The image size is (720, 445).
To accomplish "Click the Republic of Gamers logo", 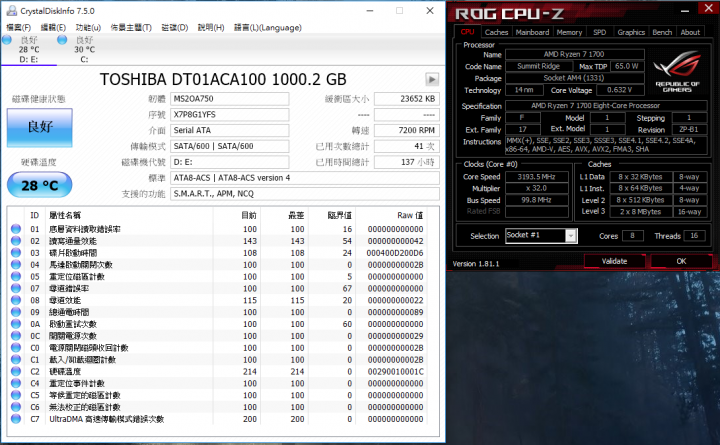I will click(x=677, y=71).
